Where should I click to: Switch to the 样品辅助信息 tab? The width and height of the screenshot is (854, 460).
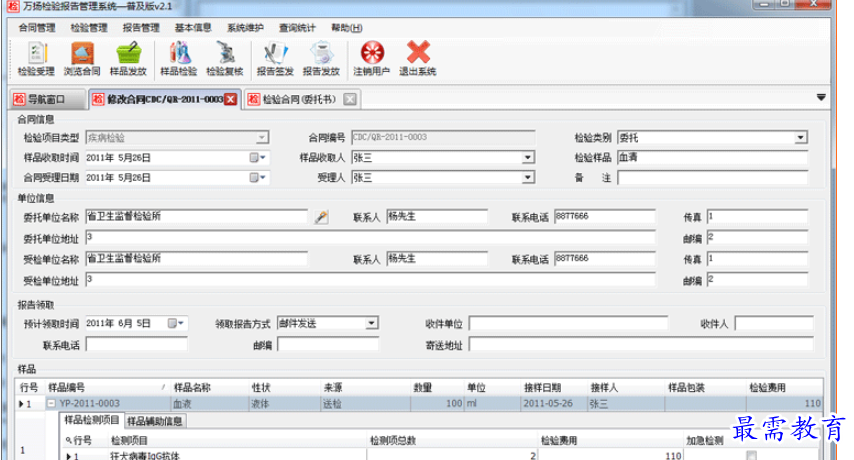(x=154, y=421)
